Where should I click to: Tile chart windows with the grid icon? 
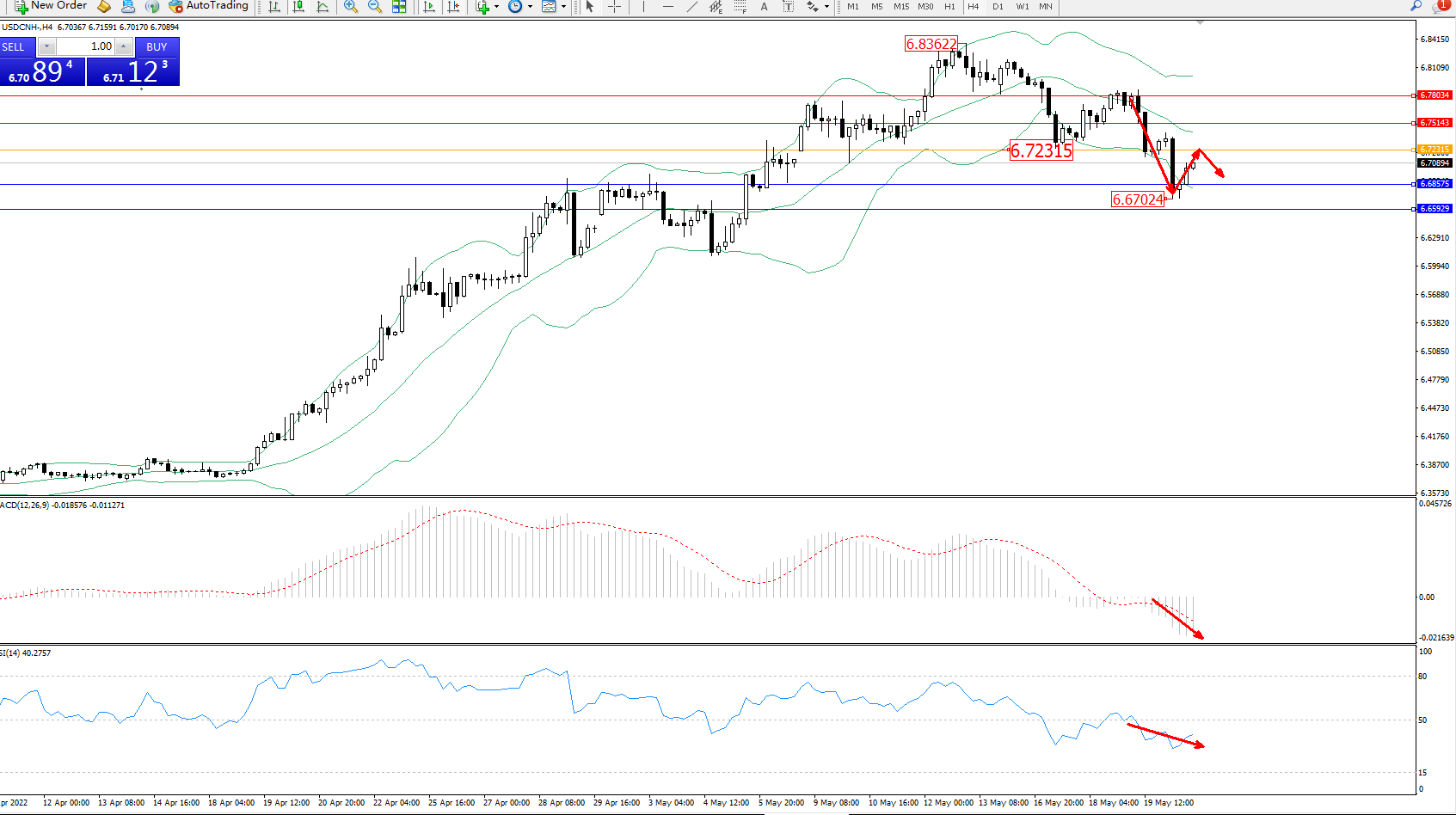coord(399,6)
